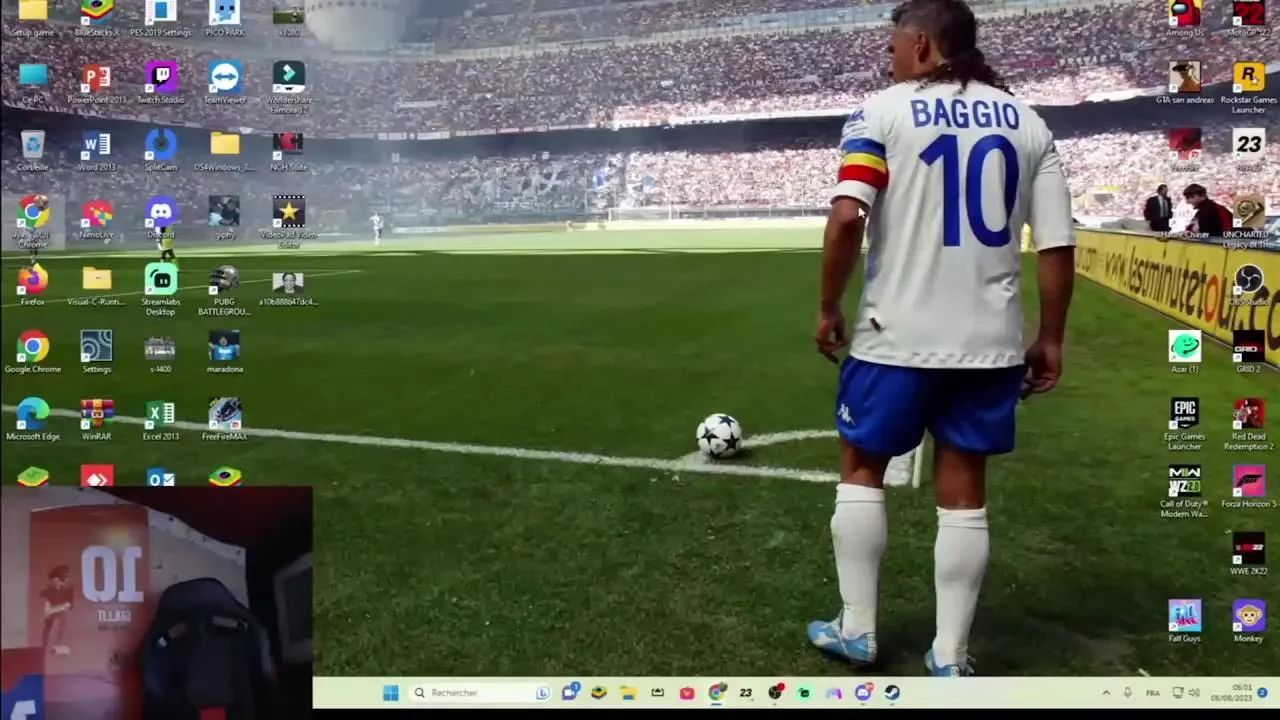The height and width of the screenshot is (720, 1280).
Task: Launch PUBG BATTLEGROUNDS
Action: (224, 290)
